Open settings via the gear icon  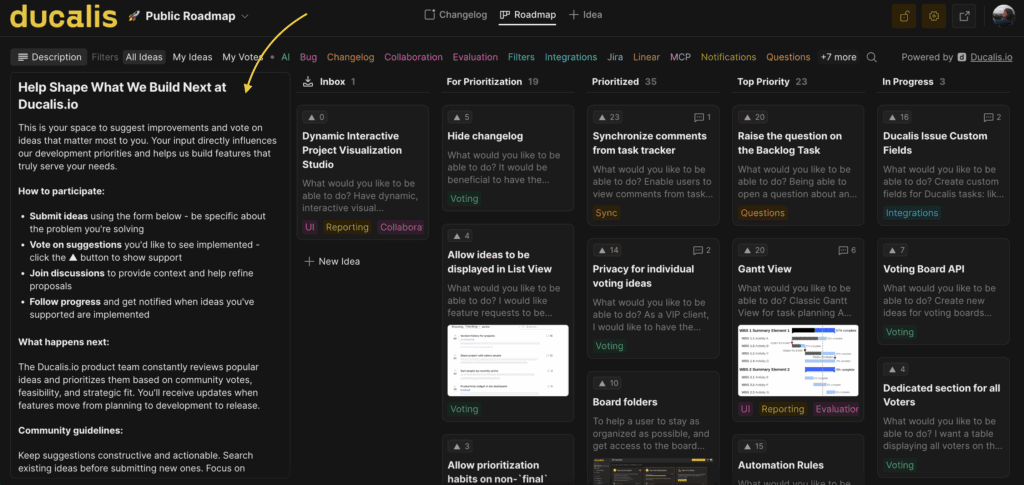tap(935, 16)
